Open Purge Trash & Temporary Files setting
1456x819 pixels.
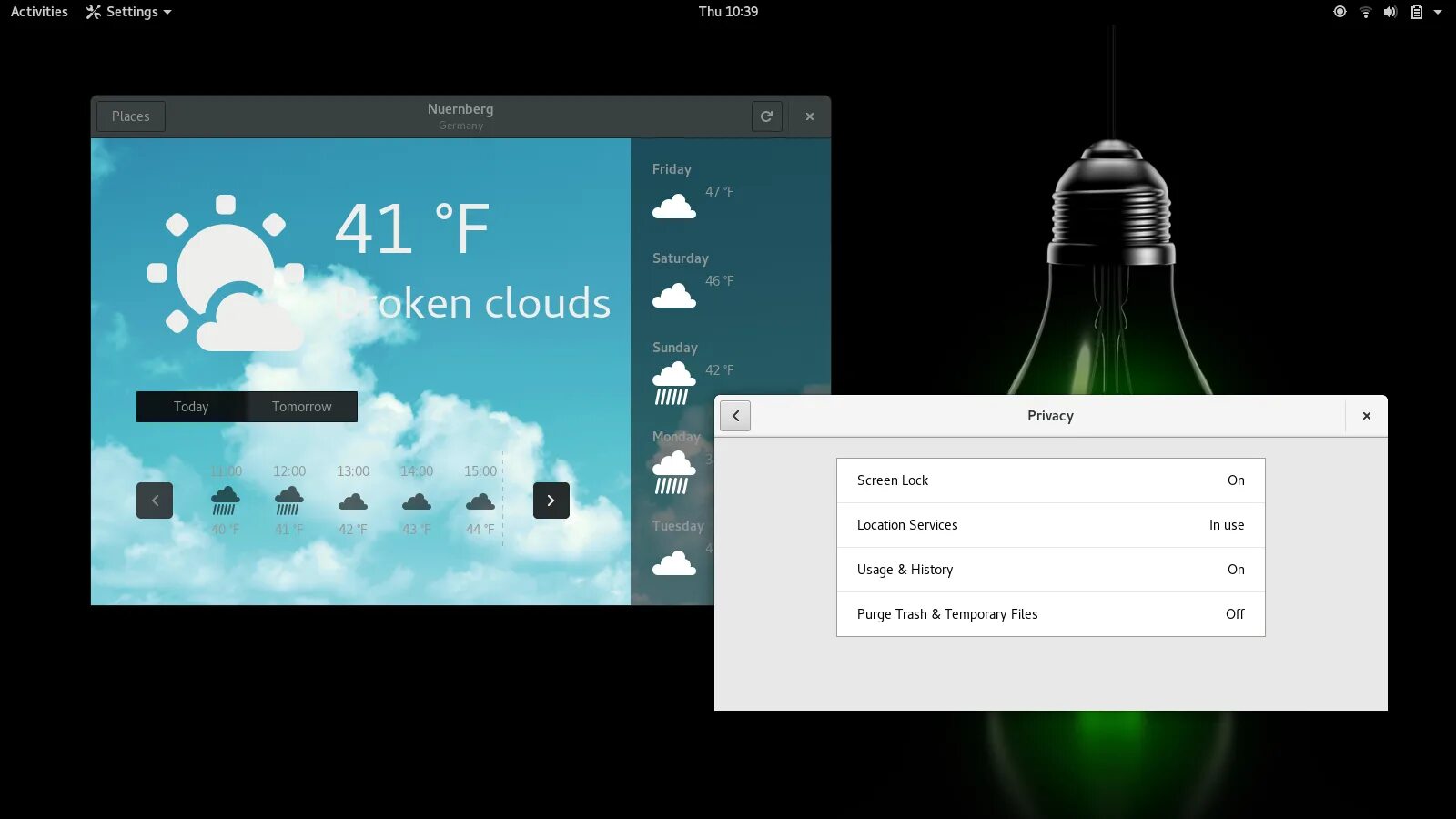coord(1051,614)
